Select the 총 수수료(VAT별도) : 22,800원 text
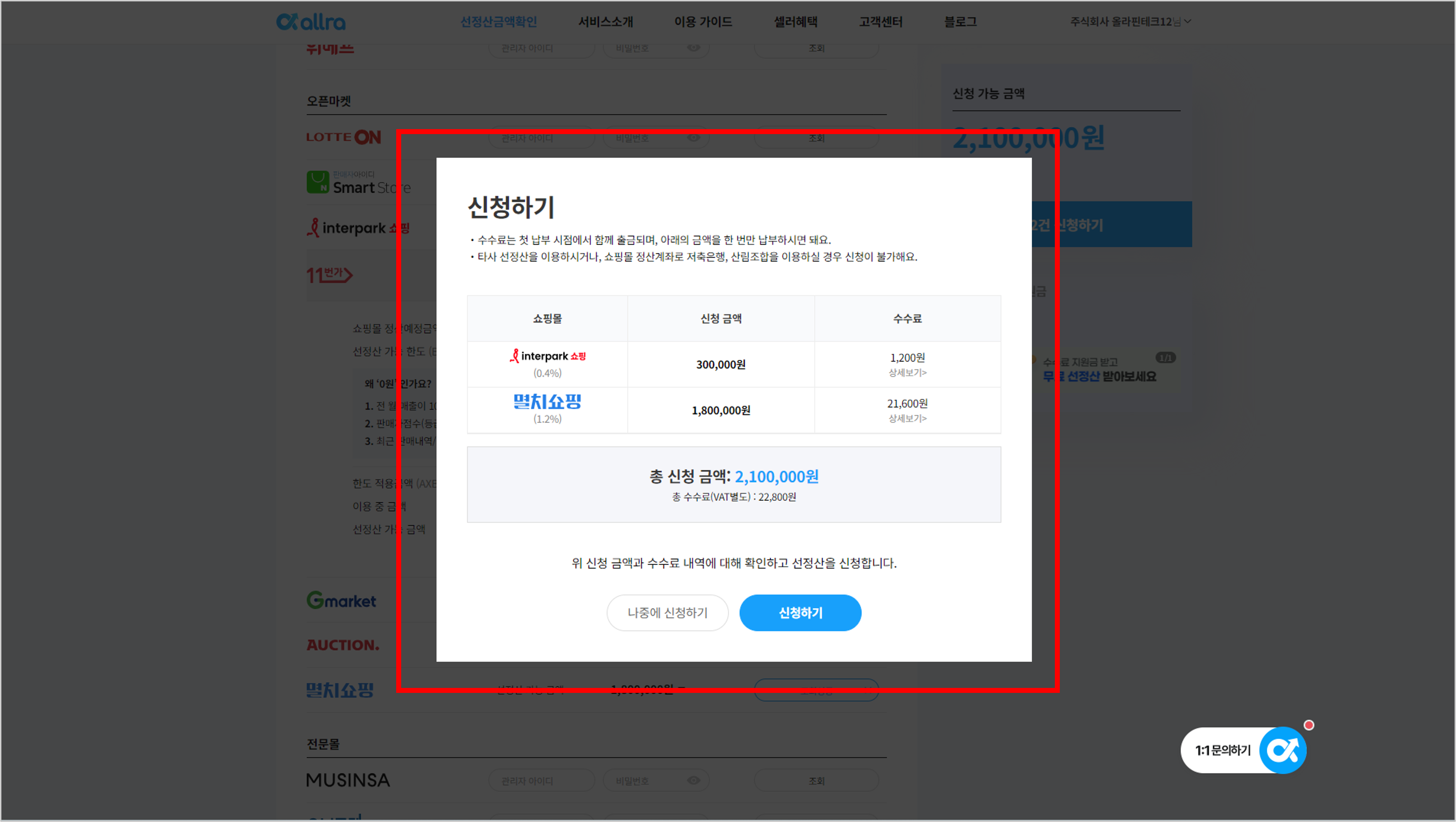This screenshot has height=822, width=1456. (734, 497)
